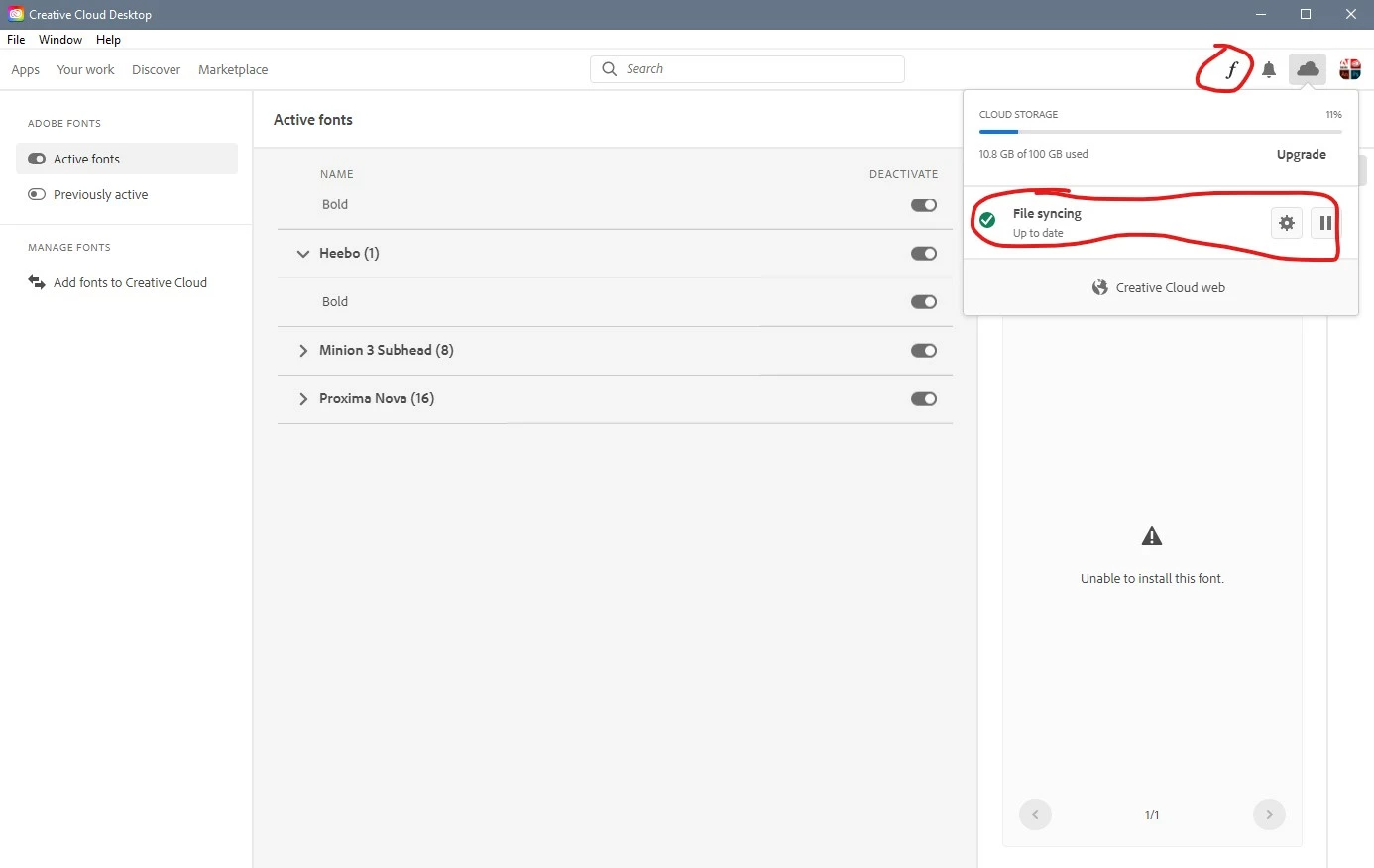The width and height of the screenshot is (1374, 868).
Task: Click the warning triangle icon
Action: click(x=1152, y=536)
